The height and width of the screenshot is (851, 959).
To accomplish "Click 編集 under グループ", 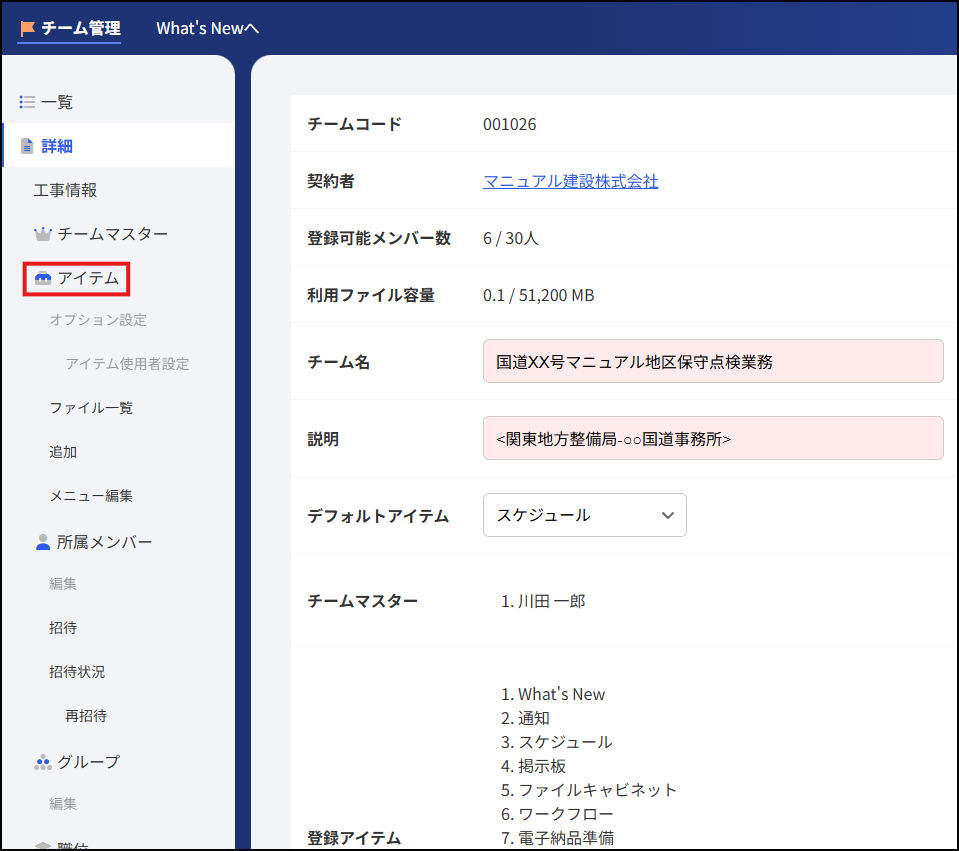I will pos(63,804).
